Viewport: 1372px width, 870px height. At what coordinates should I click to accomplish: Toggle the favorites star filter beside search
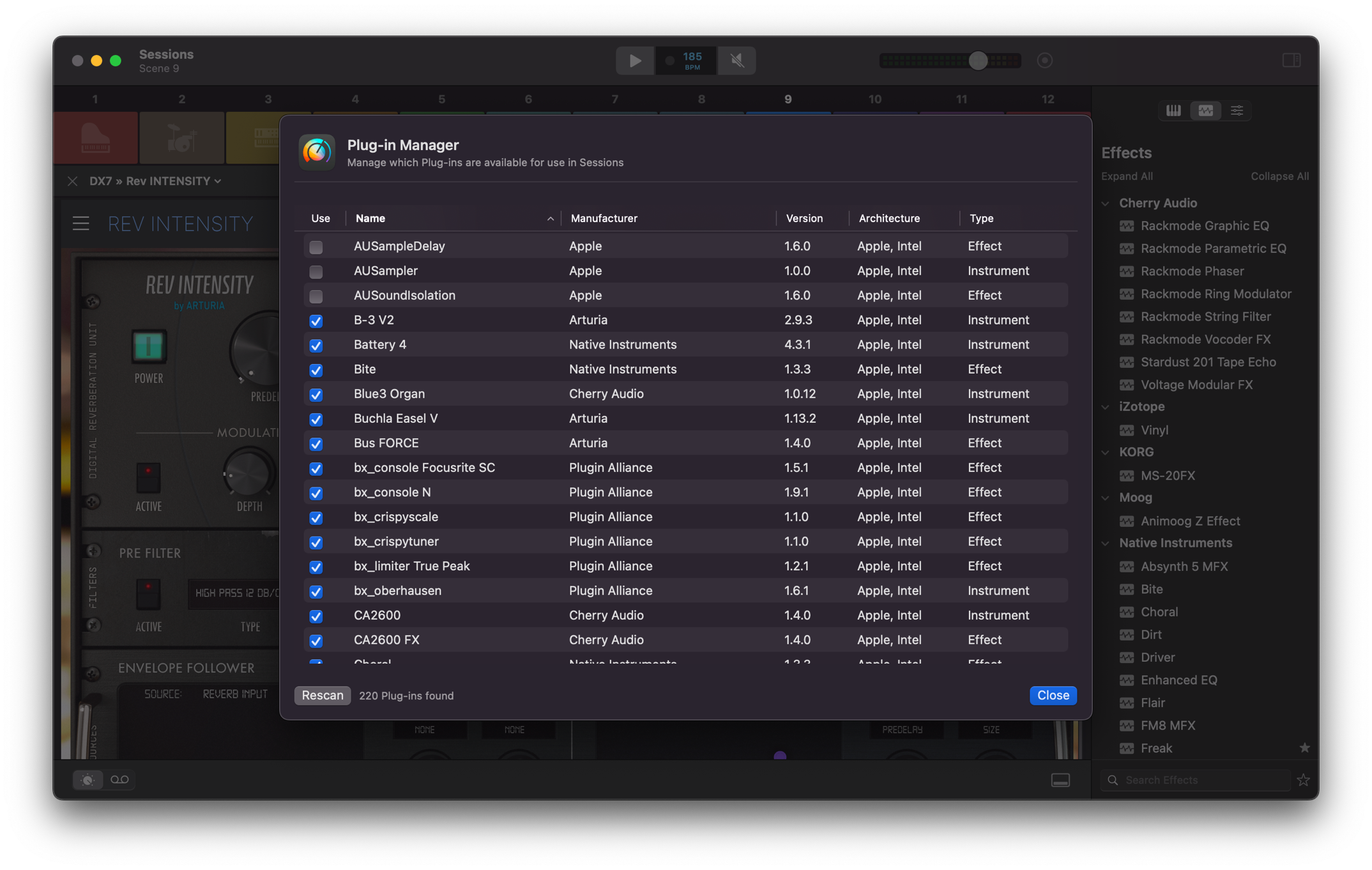(1303, 780)
